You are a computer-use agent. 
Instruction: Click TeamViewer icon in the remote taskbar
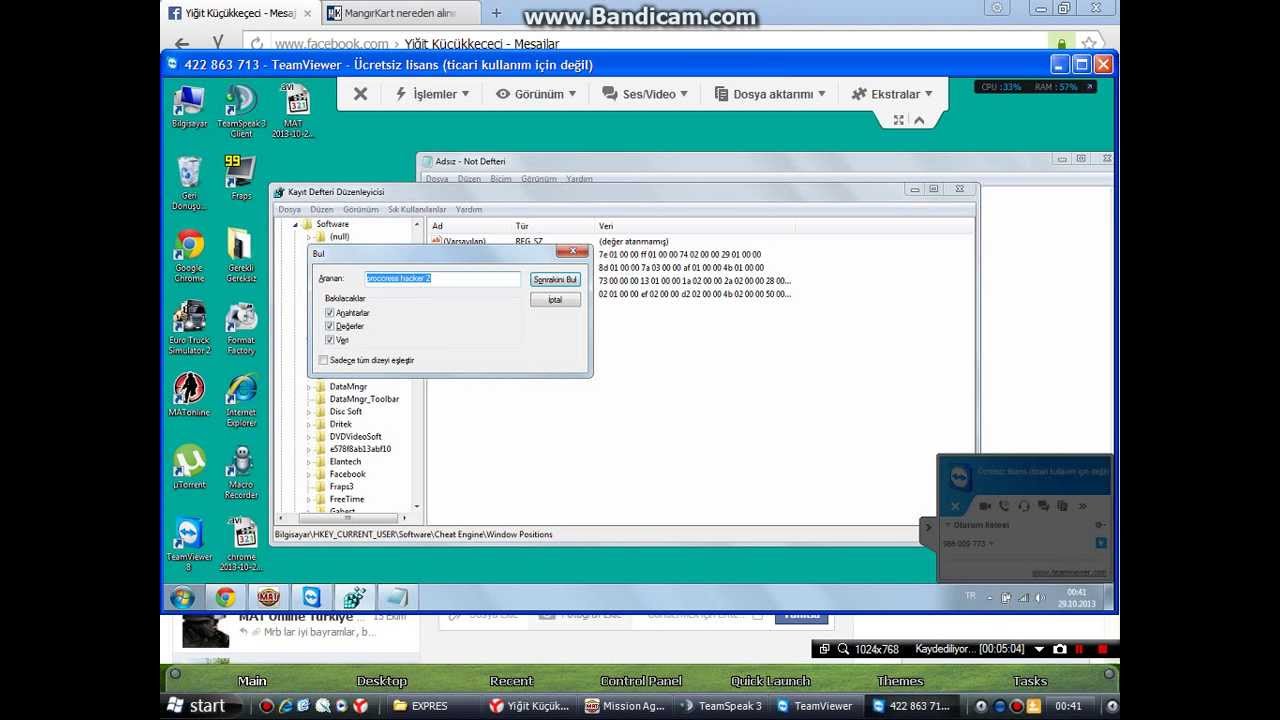coord(312,598)
